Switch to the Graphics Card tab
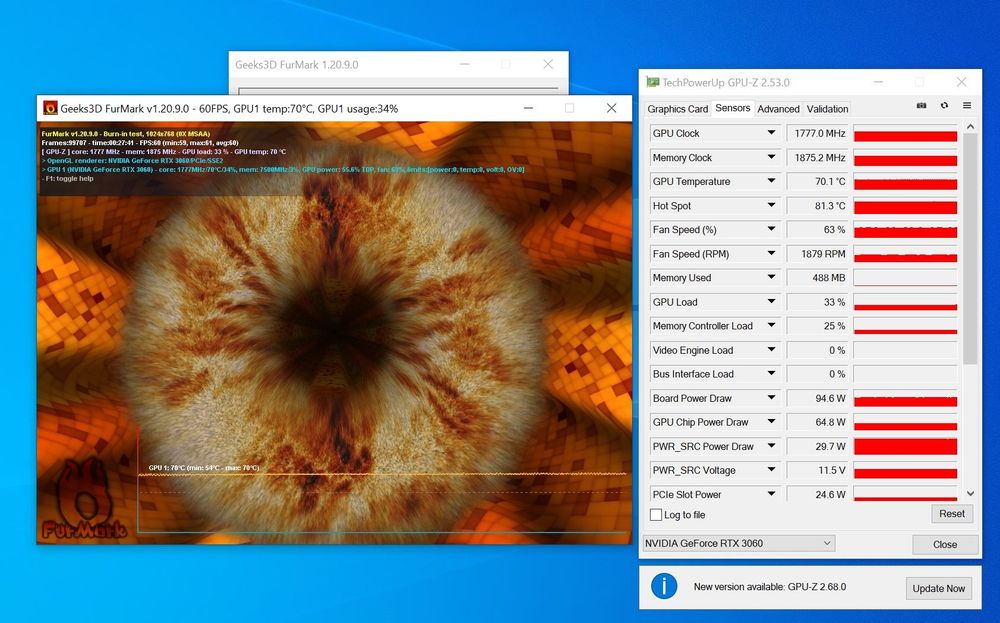Image resolution: width=1000 pixels, height=623 pixels. [677, 109]
